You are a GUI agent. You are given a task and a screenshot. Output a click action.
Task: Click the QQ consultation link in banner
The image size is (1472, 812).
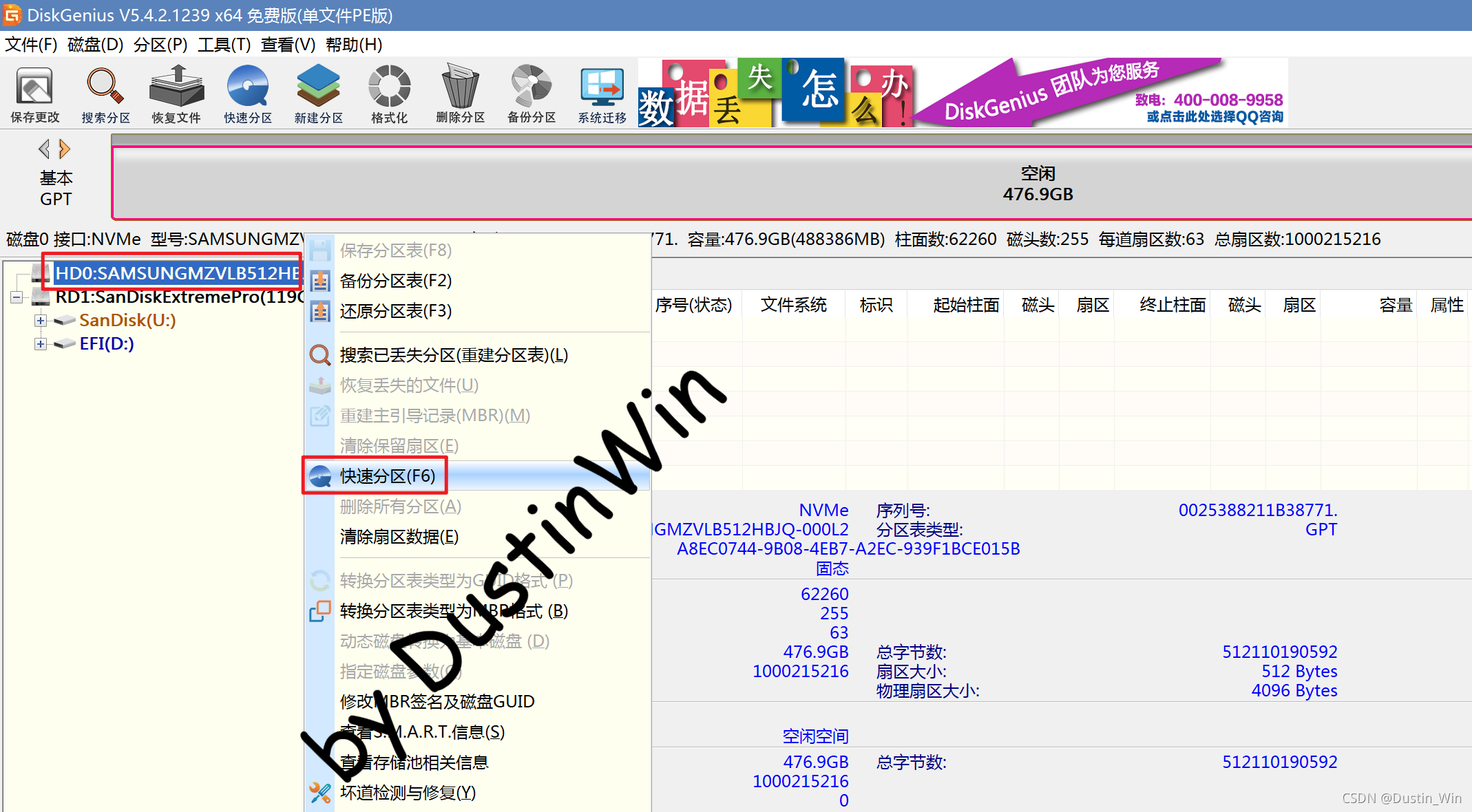[1215, 117]
